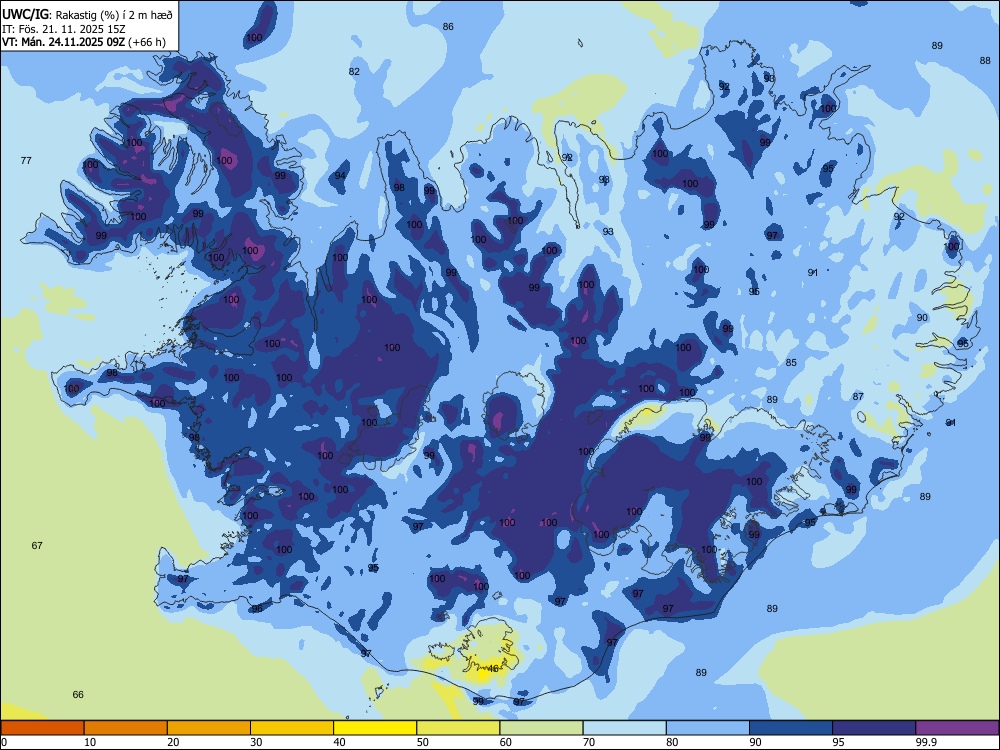Viewport: 1000px width, 750px height.
Task: Click the legend tick label '60'
Action: pos(506,742)
